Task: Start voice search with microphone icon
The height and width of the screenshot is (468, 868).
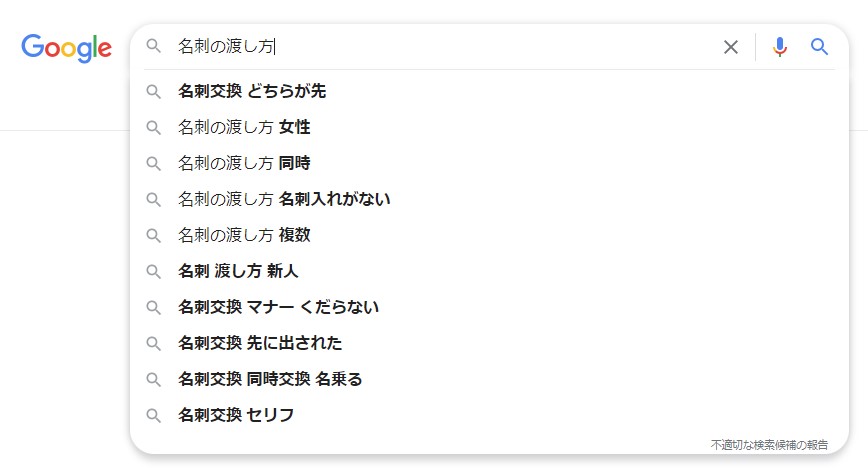Action: pyautogui.click(x=780, y=47)
